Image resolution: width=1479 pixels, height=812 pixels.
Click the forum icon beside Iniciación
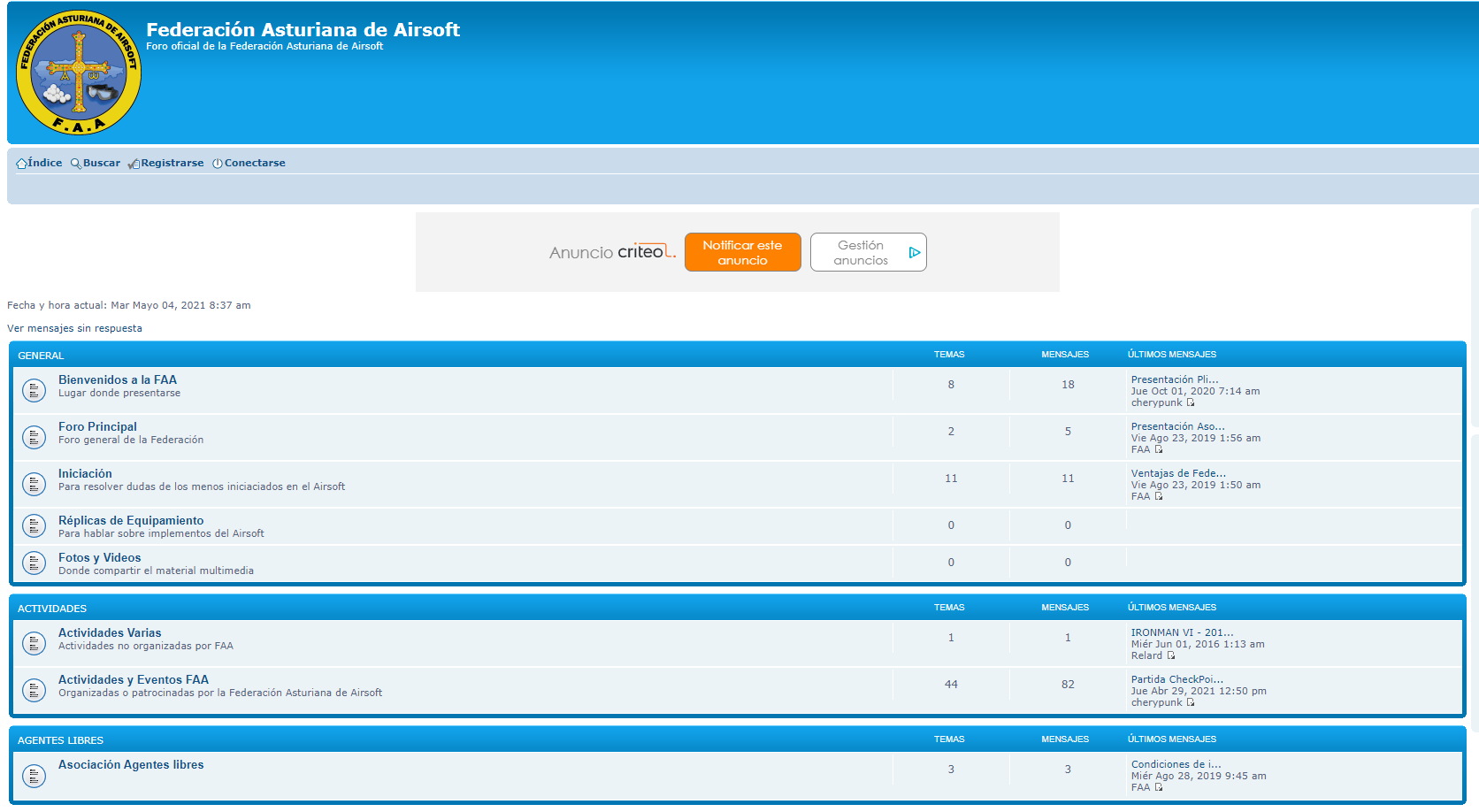(x=34, y=484)
